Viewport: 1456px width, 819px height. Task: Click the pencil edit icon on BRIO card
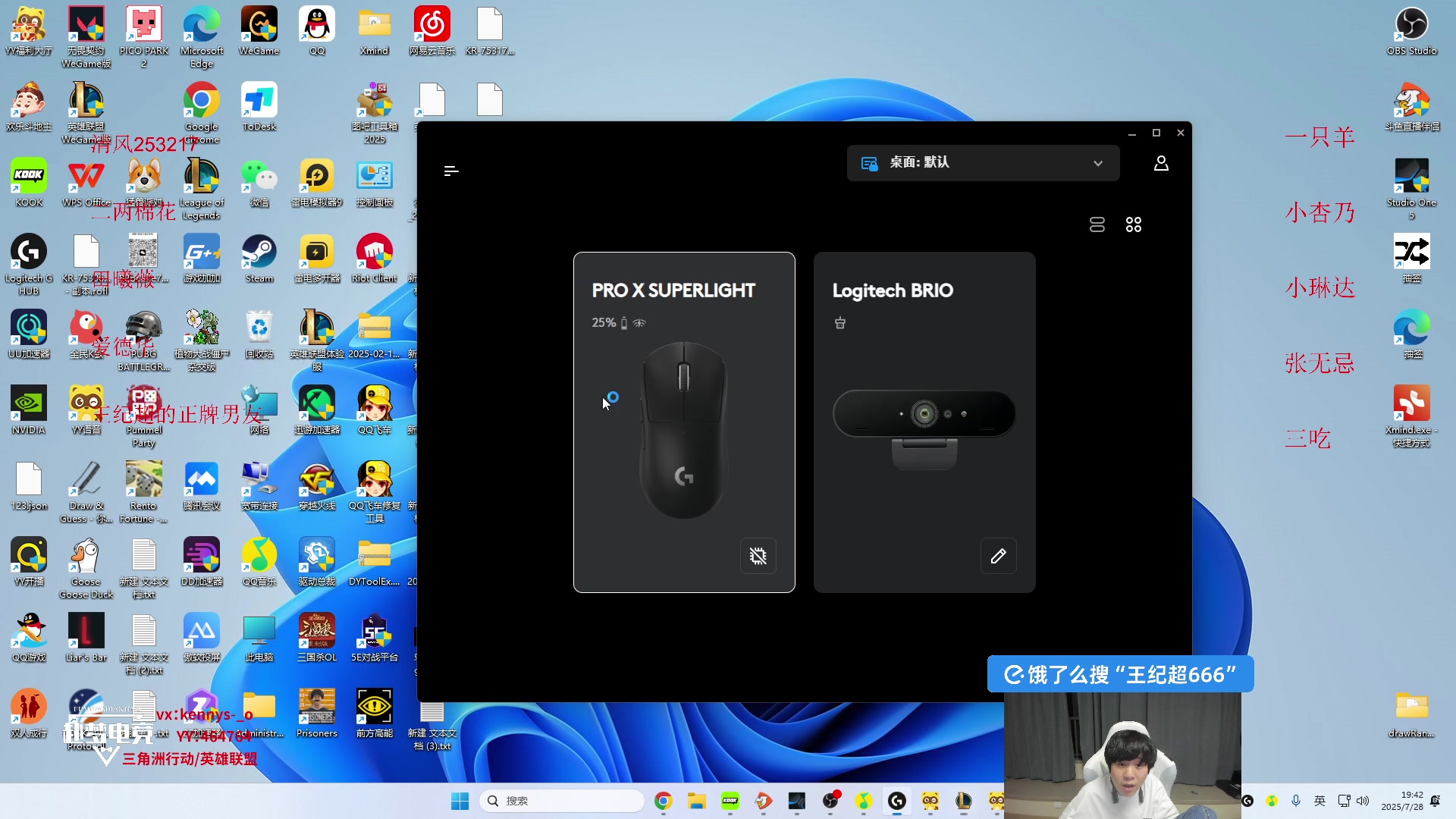[999, 556]
